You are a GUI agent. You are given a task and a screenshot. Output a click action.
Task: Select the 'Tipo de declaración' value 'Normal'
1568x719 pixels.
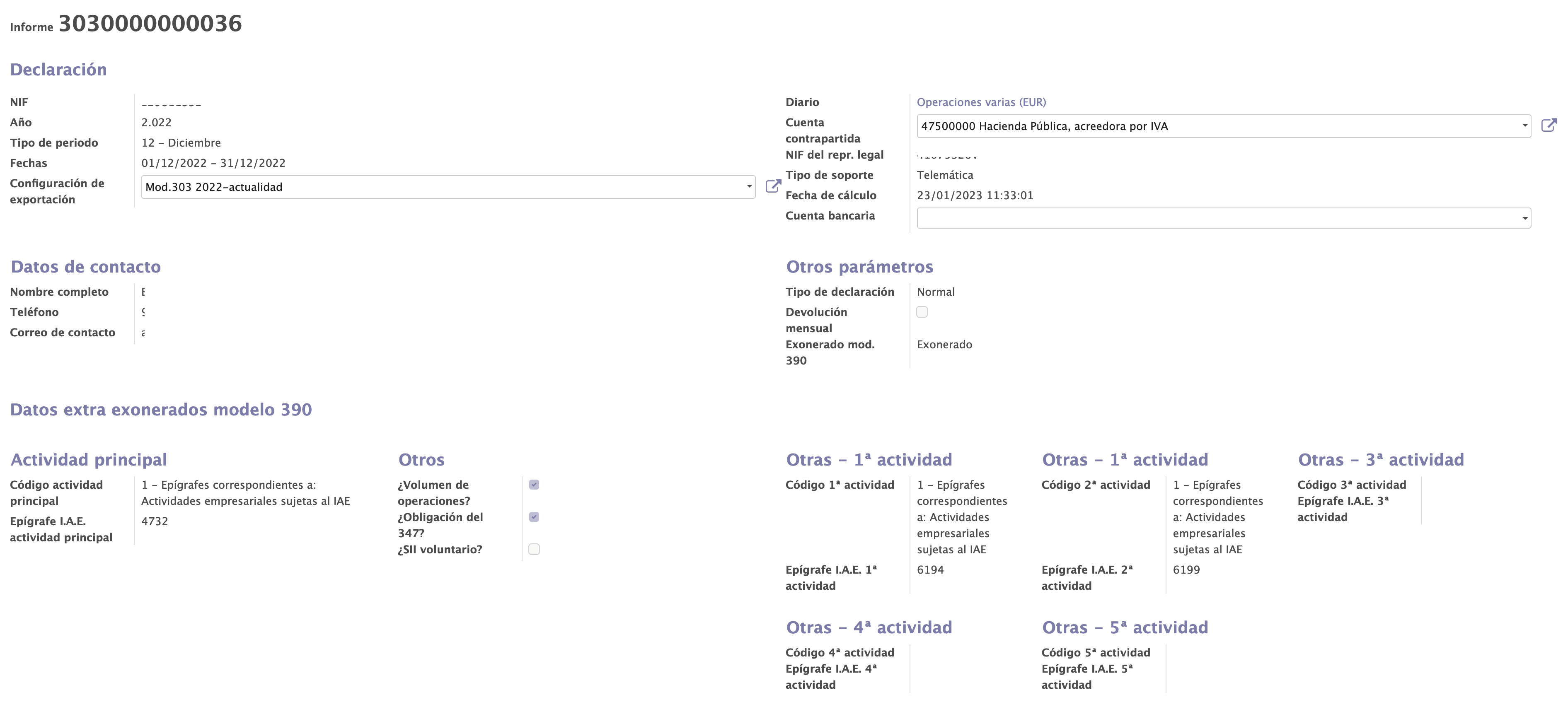[x=936, y=292]
